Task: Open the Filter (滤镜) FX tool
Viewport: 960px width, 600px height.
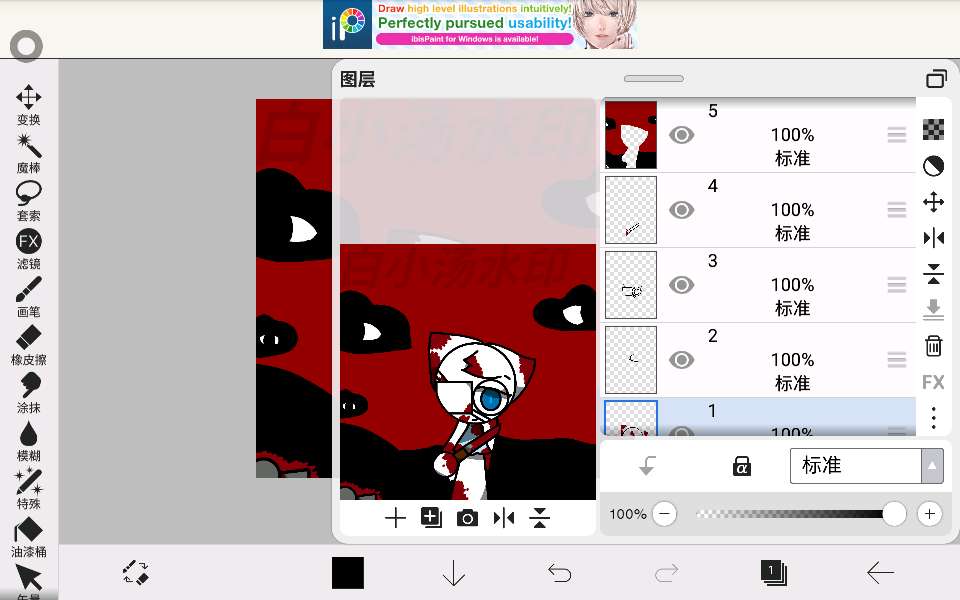Action: click(28, 249)
